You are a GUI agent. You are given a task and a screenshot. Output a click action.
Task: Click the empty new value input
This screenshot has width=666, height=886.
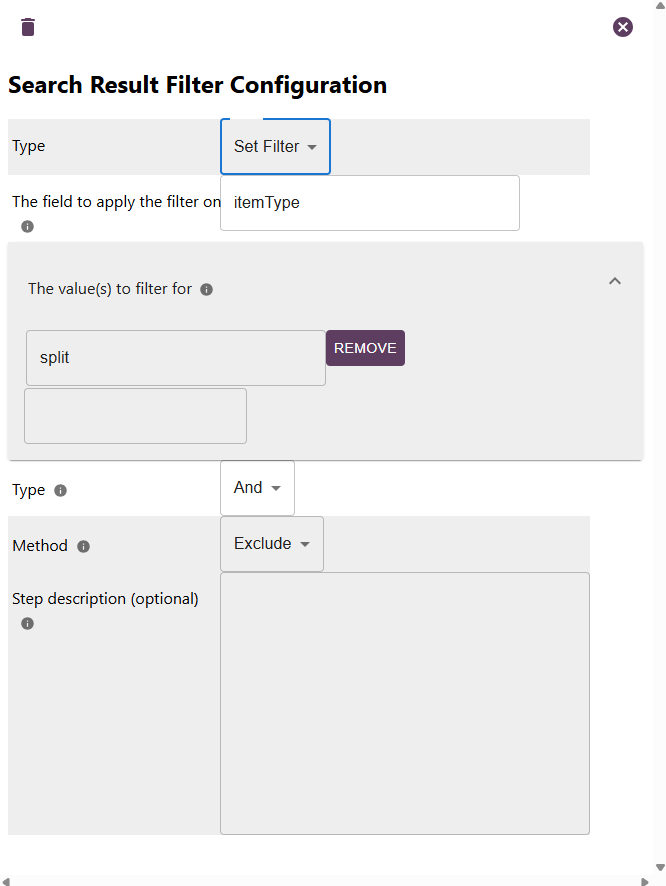[136, 416]
